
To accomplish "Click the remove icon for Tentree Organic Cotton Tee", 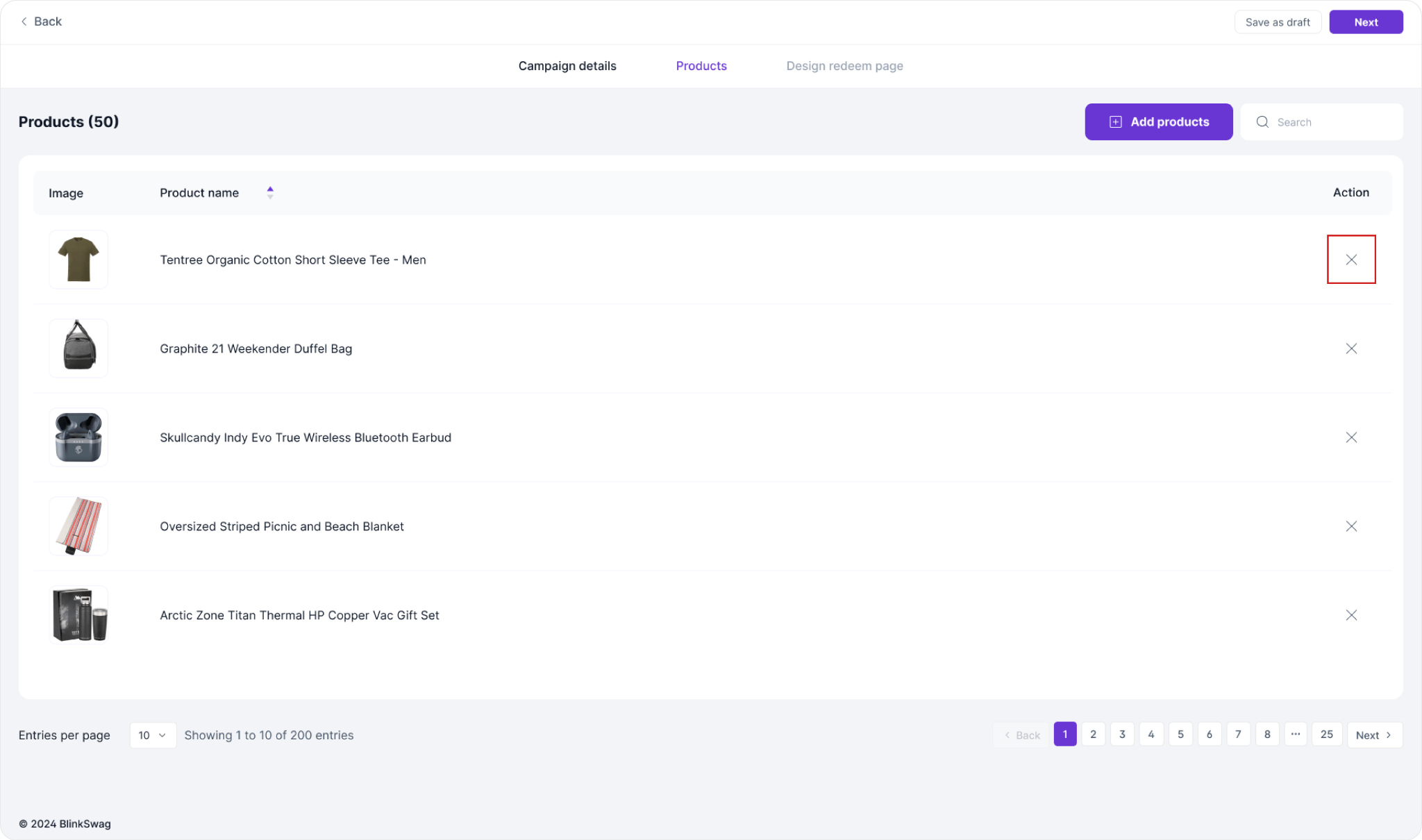I will 1351,259.
